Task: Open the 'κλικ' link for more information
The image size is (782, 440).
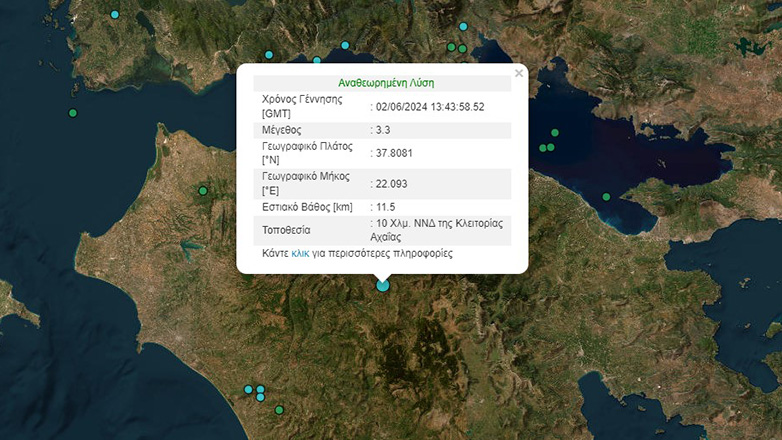Action: tap(300, 253)
